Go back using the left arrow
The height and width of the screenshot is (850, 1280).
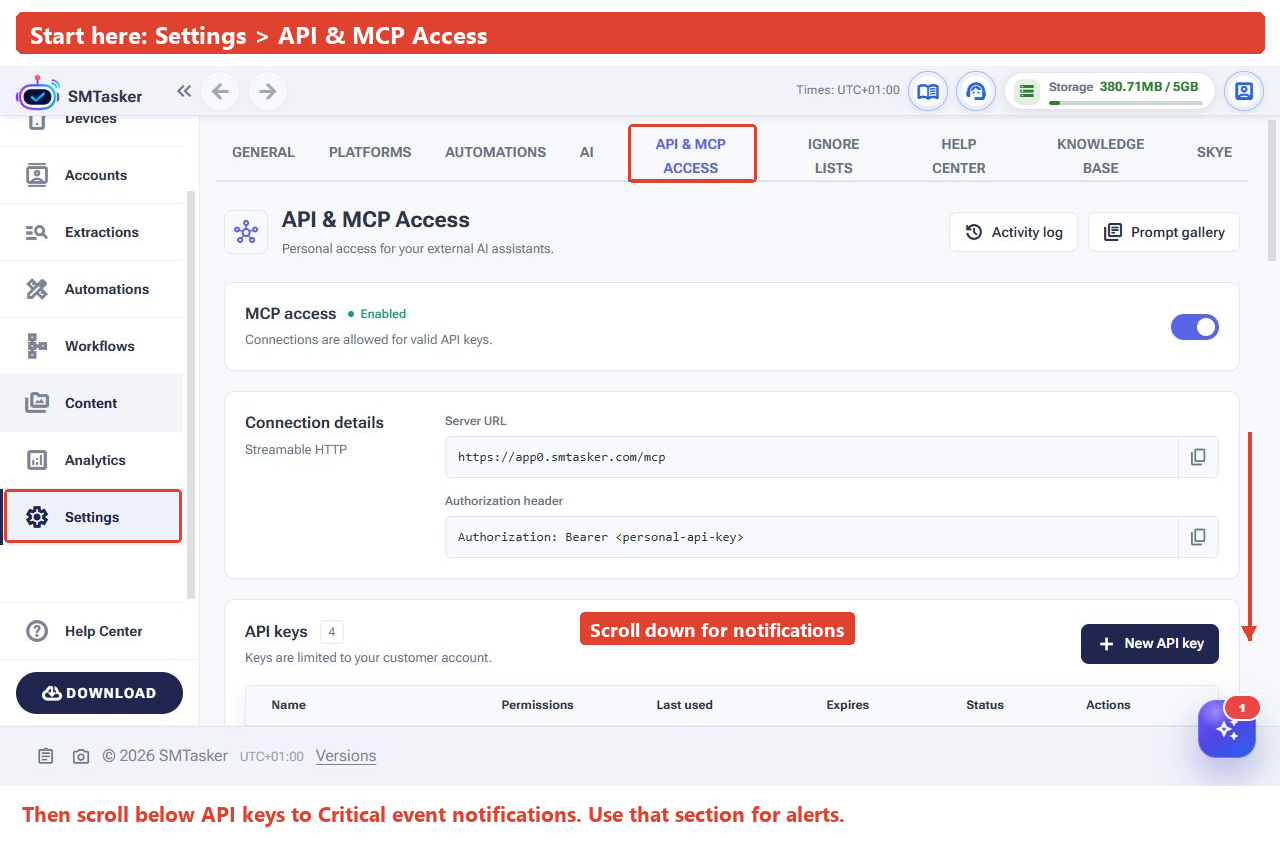pyautogui.click(x=220, y=92)
